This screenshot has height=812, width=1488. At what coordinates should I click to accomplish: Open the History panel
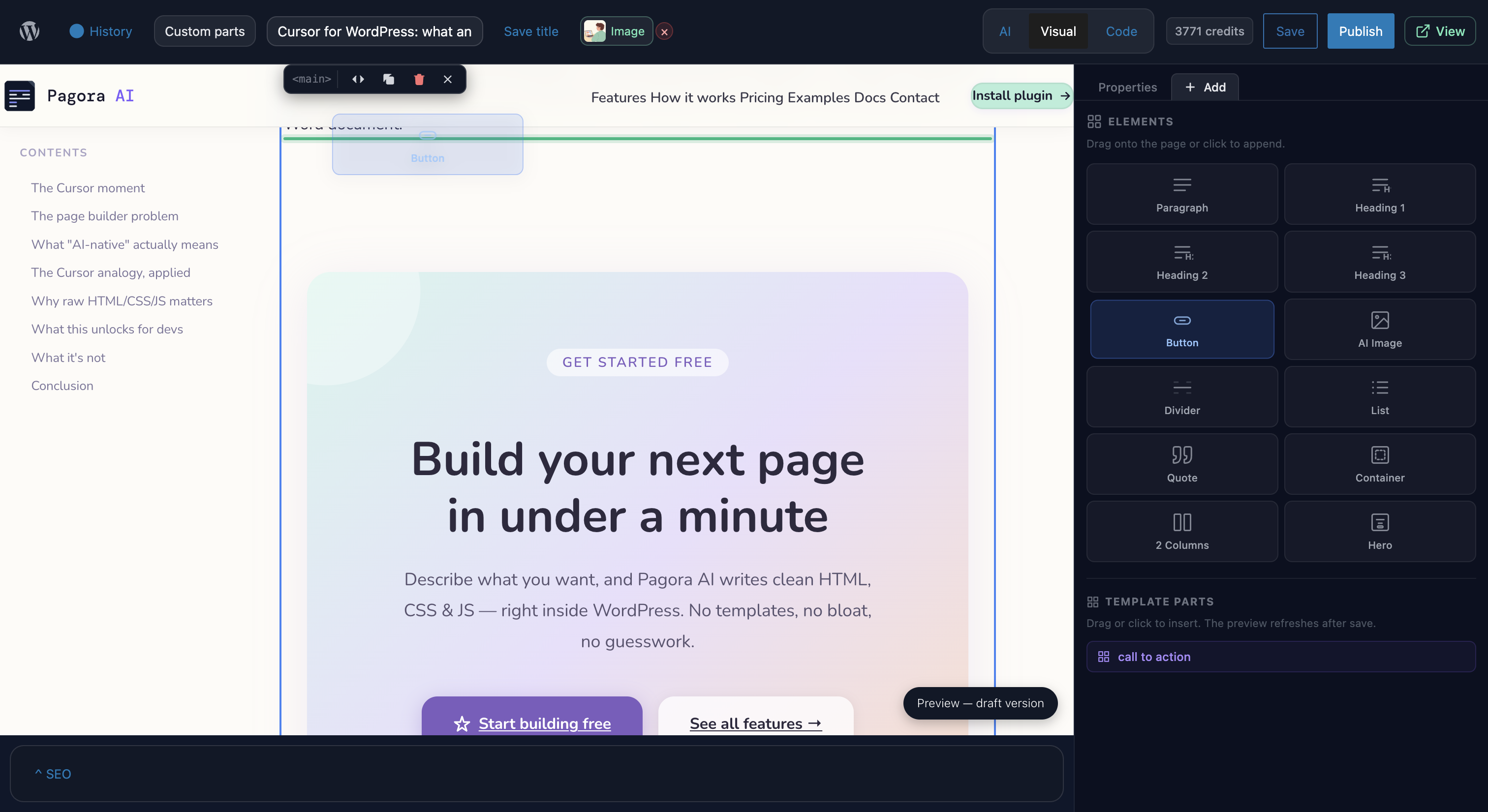pos(100,31)
